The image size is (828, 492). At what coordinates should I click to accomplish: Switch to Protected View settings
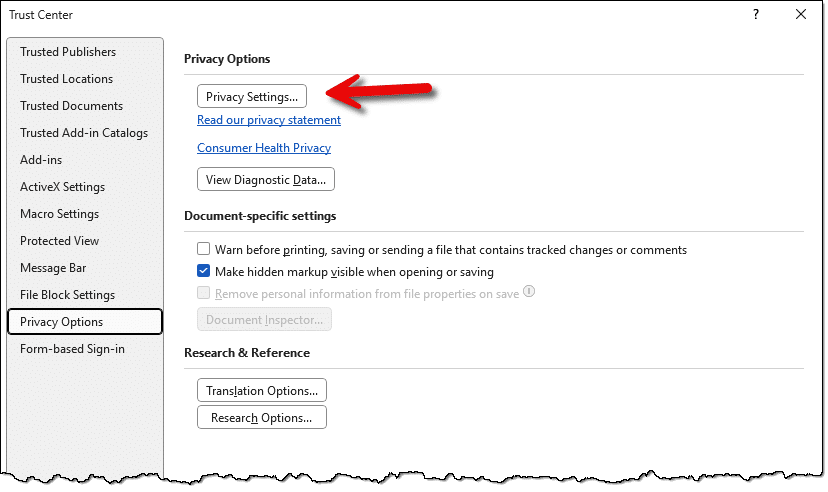pos(59,241)
